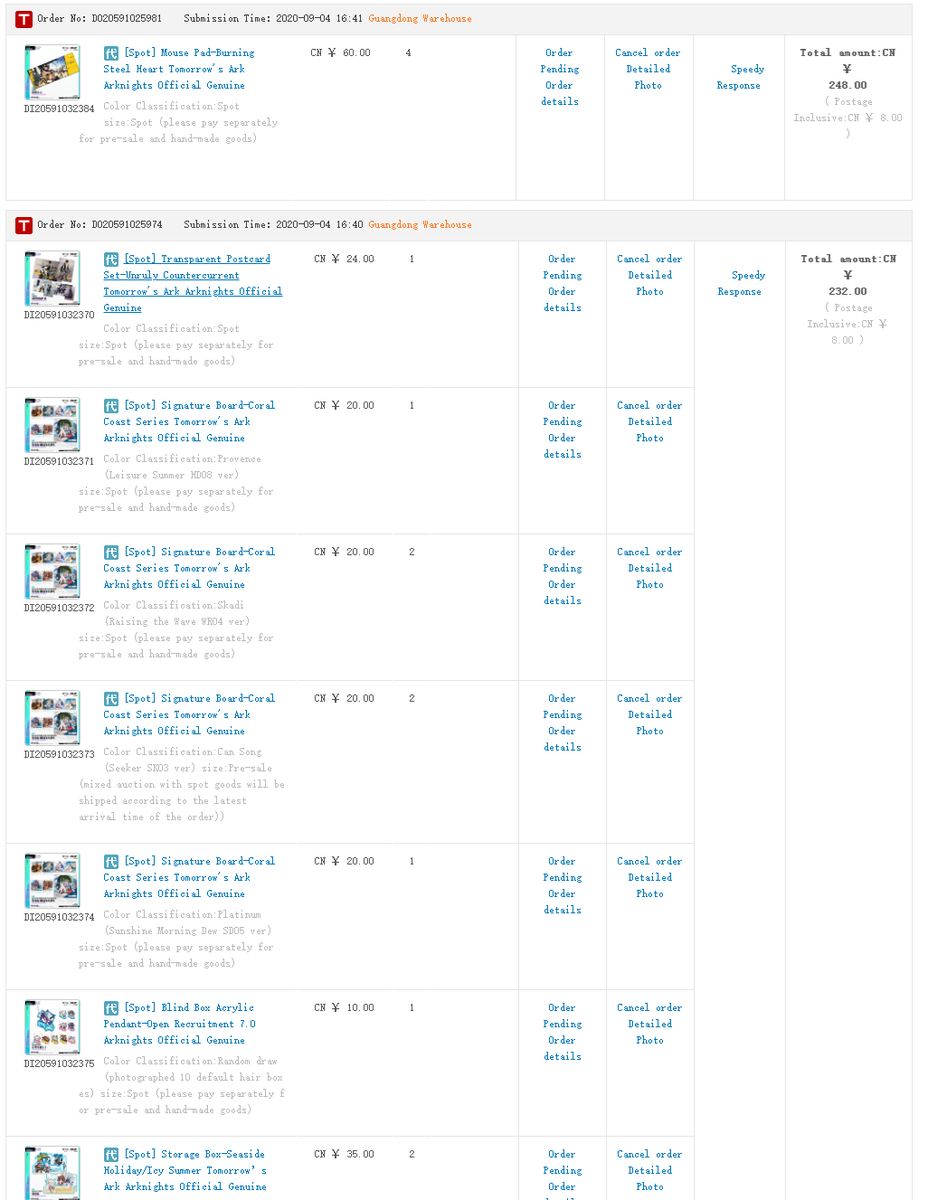Open thumbnail of item DI20591032373
Image resolution: width=928 pixels, height=1200 pixels.
(x=52, y=719)
